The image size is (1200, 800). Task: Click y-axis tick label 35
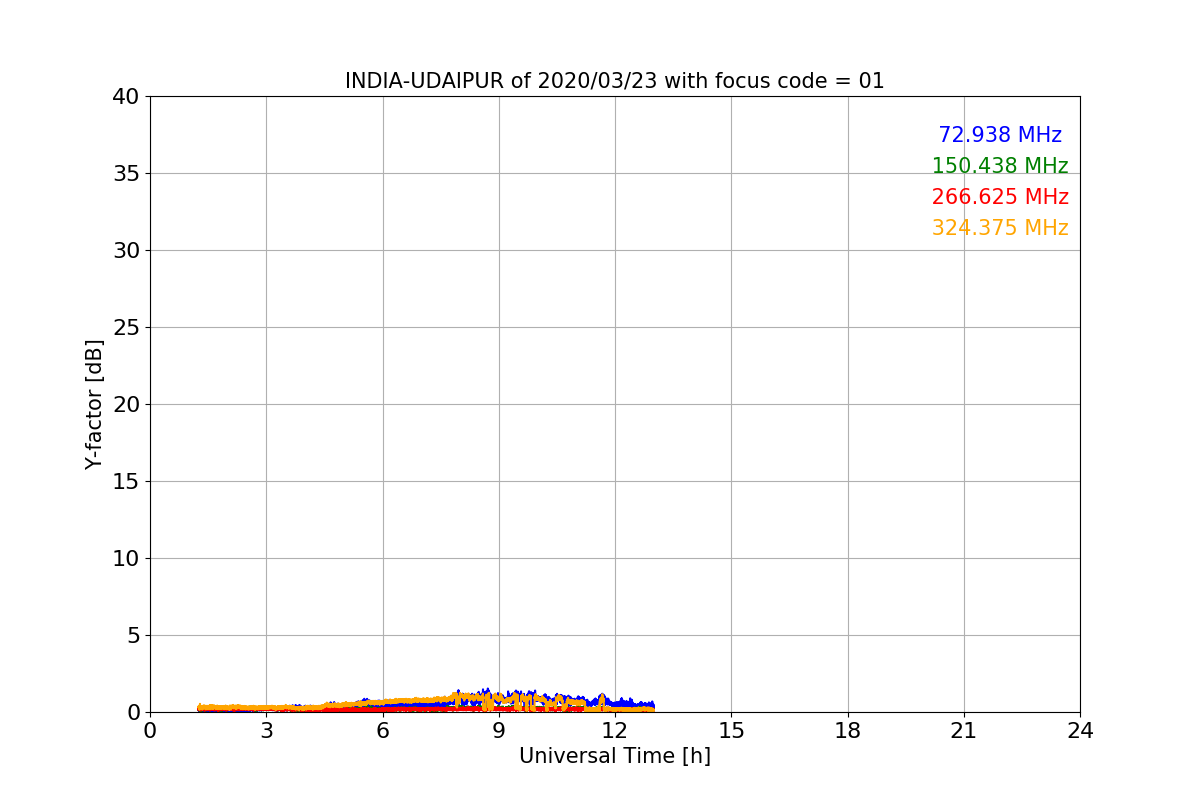pos(127,174)
